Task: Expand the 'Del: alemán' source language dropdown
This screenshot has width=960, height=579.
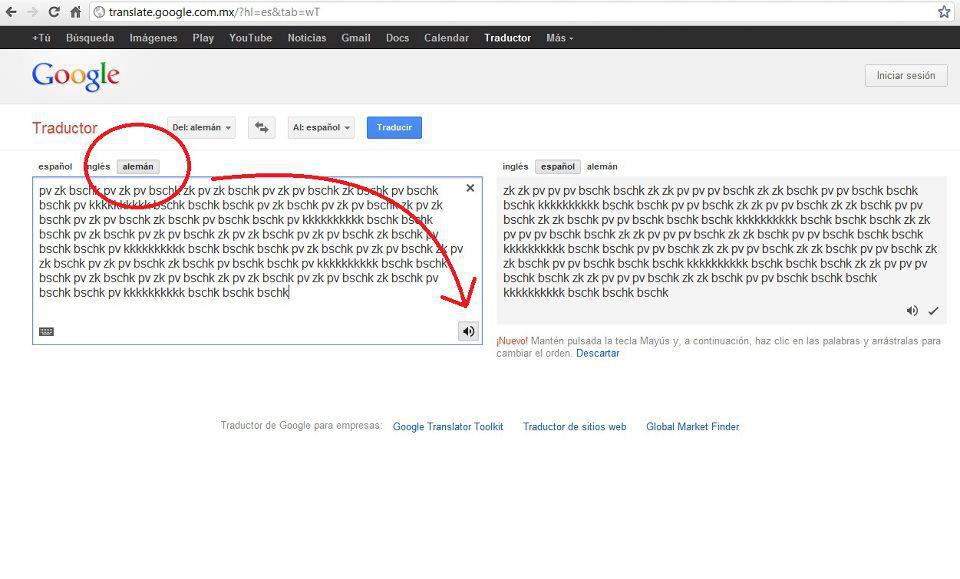Action: point(201,127)
